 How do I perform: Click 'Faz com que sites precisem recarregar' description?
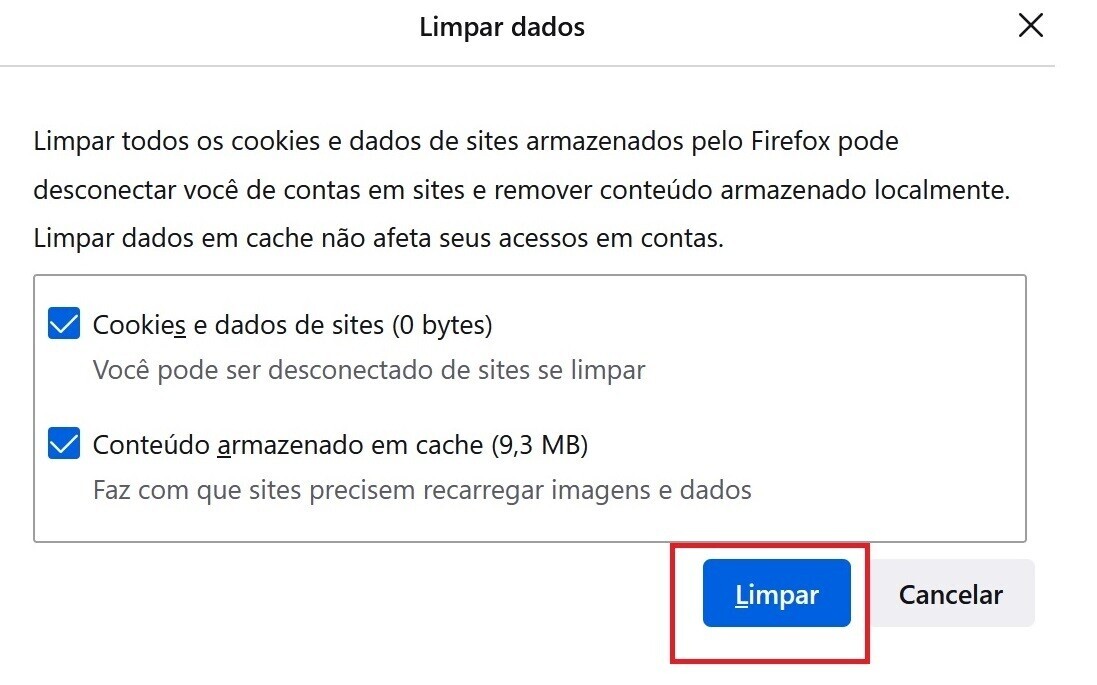[x=421, y=491]
